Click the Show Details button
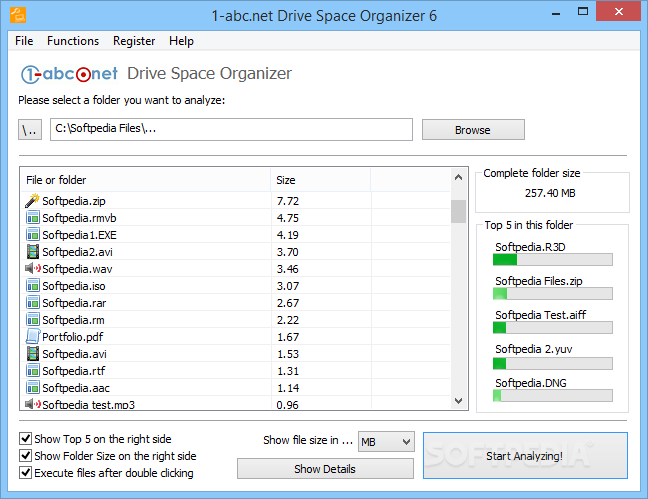Image resolution: width=648 pixels, height=499 pixels. click(x=325, y=469)
